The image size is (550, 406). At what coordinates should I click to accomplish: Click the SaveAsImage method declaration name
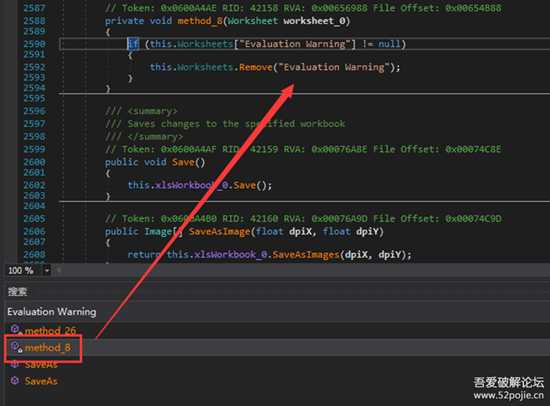point(219,232)
